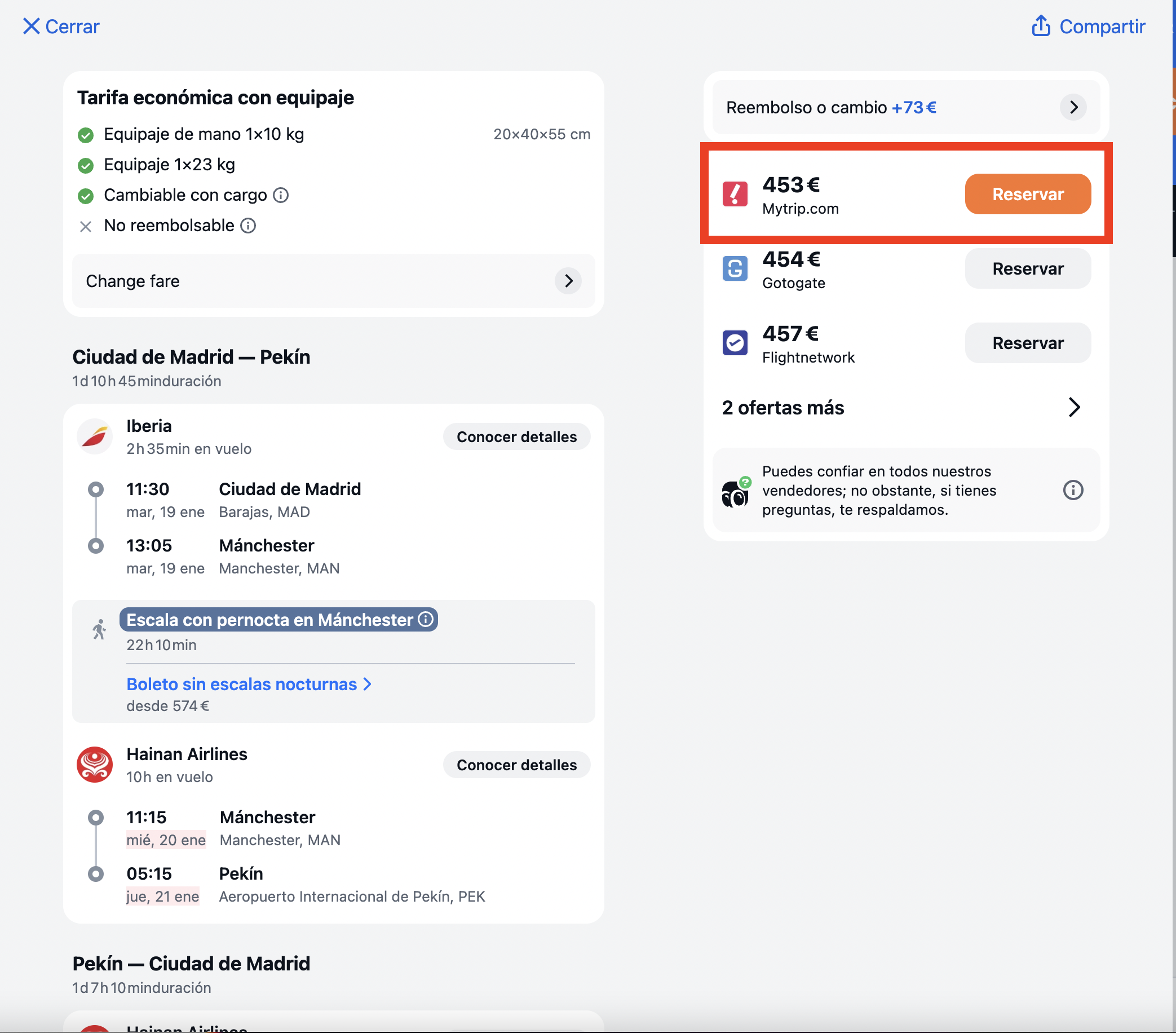This screenshot has height=1033, width=1176.
Task: Click the mascot icon in trust message
Action: (x=736, y=492)
